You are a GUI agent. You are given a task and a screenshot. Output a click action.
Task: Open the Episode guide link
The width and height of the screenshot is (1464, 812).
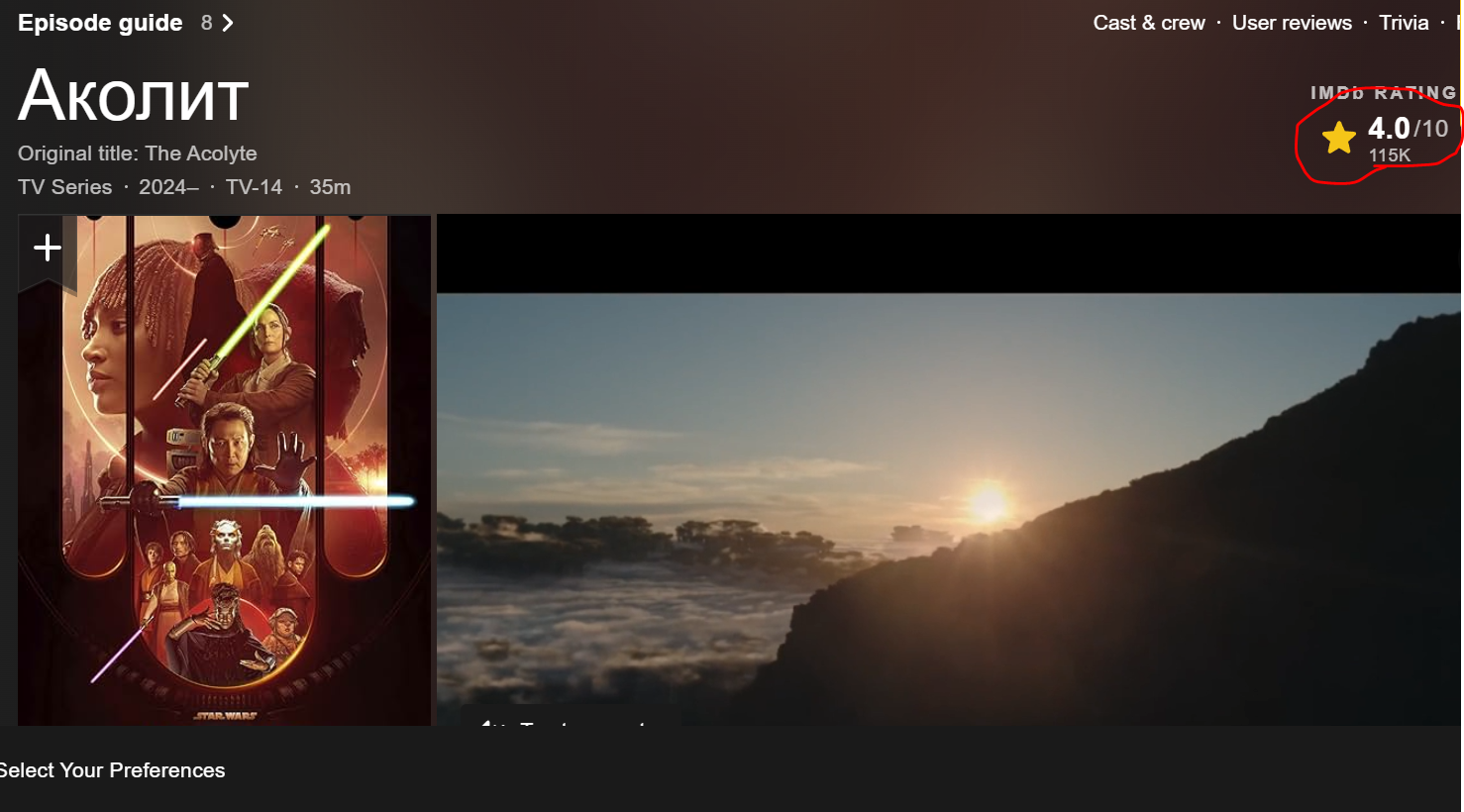point(100,23)
